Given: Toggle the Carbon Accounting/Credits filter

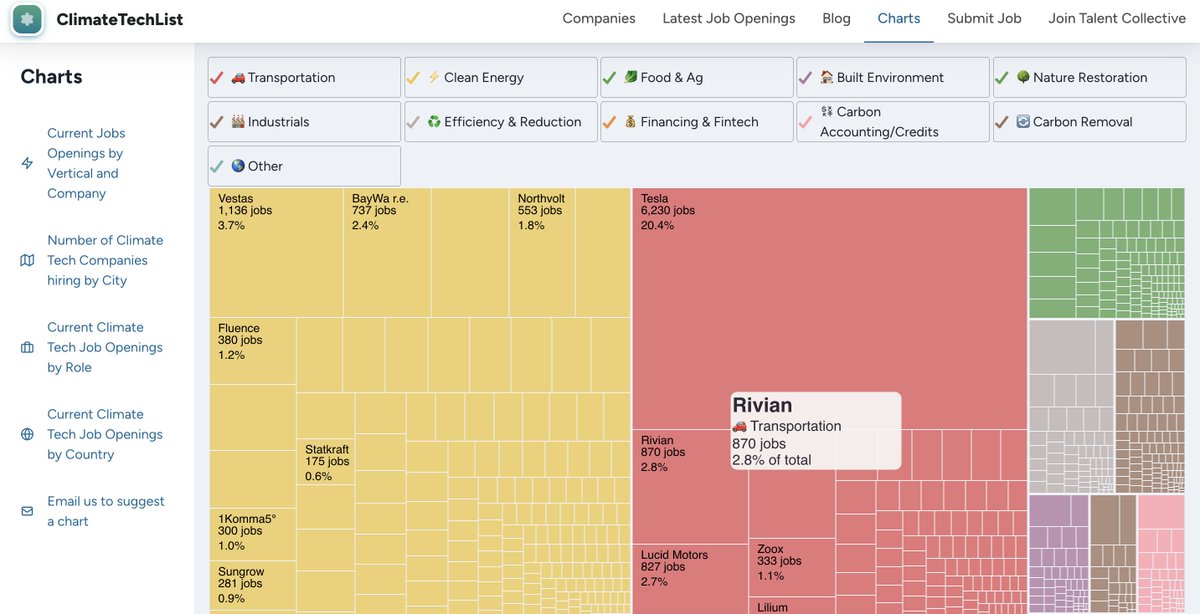Looking at the screenshot, I should [893, 122].
